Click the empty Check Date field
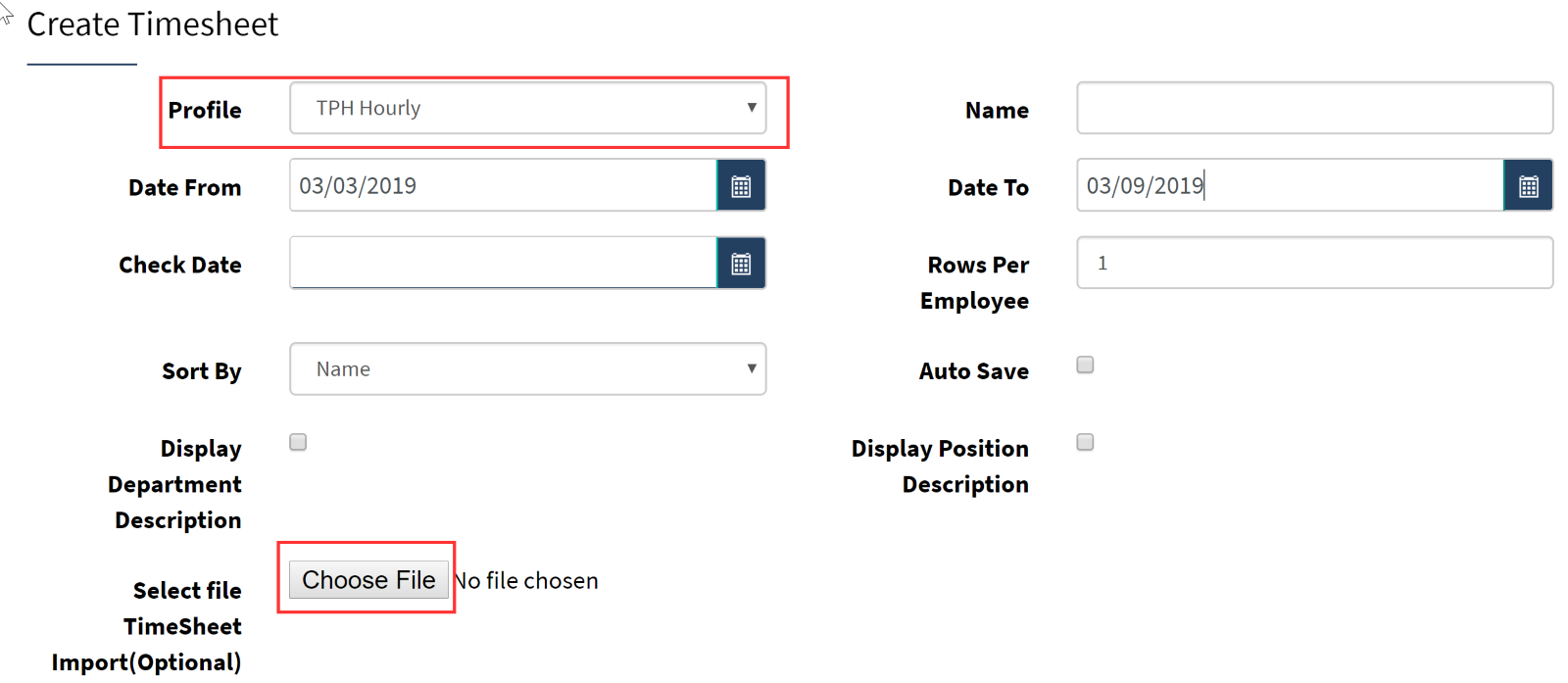The image size is (1568, 683). click(504, 263)
